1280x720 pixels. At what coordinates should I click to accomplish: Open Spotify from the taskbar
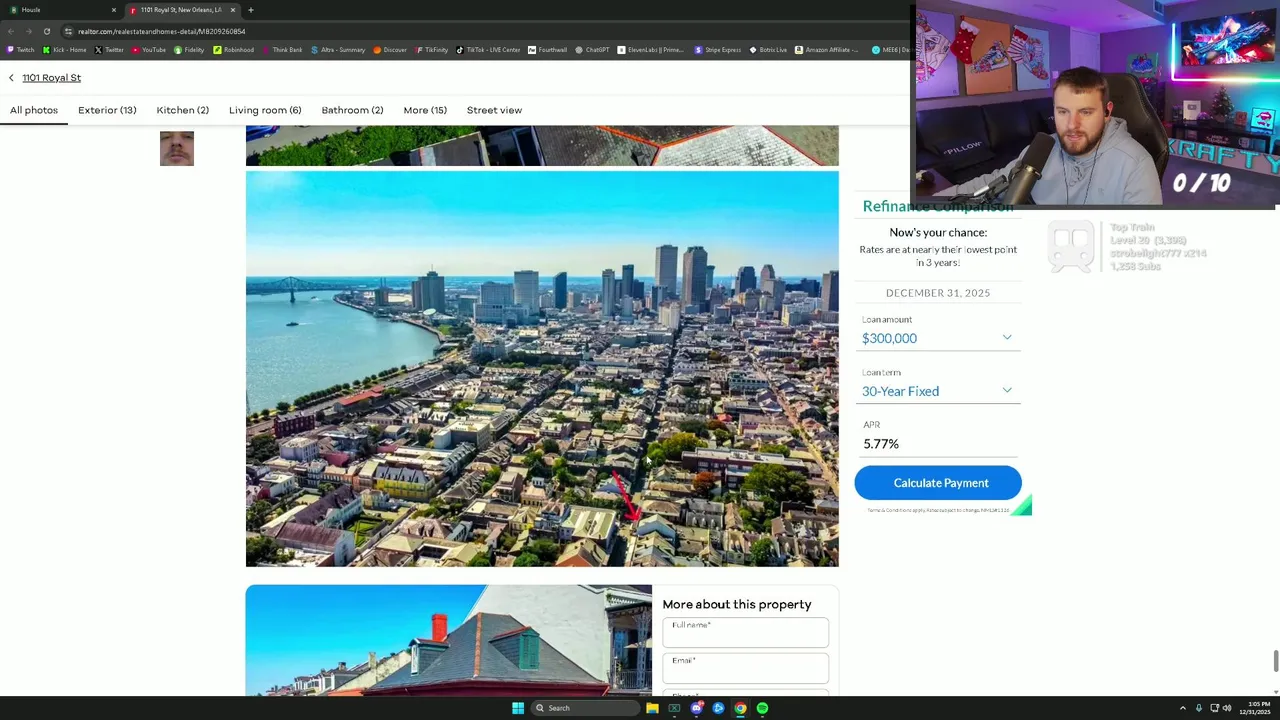click(x=762, y=708)
